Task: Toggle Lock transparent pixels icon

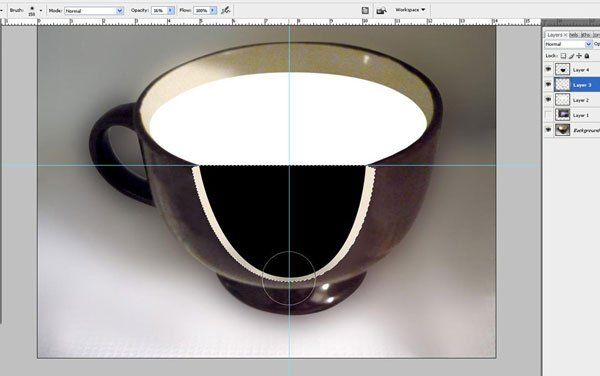Action: click(563, 56)
